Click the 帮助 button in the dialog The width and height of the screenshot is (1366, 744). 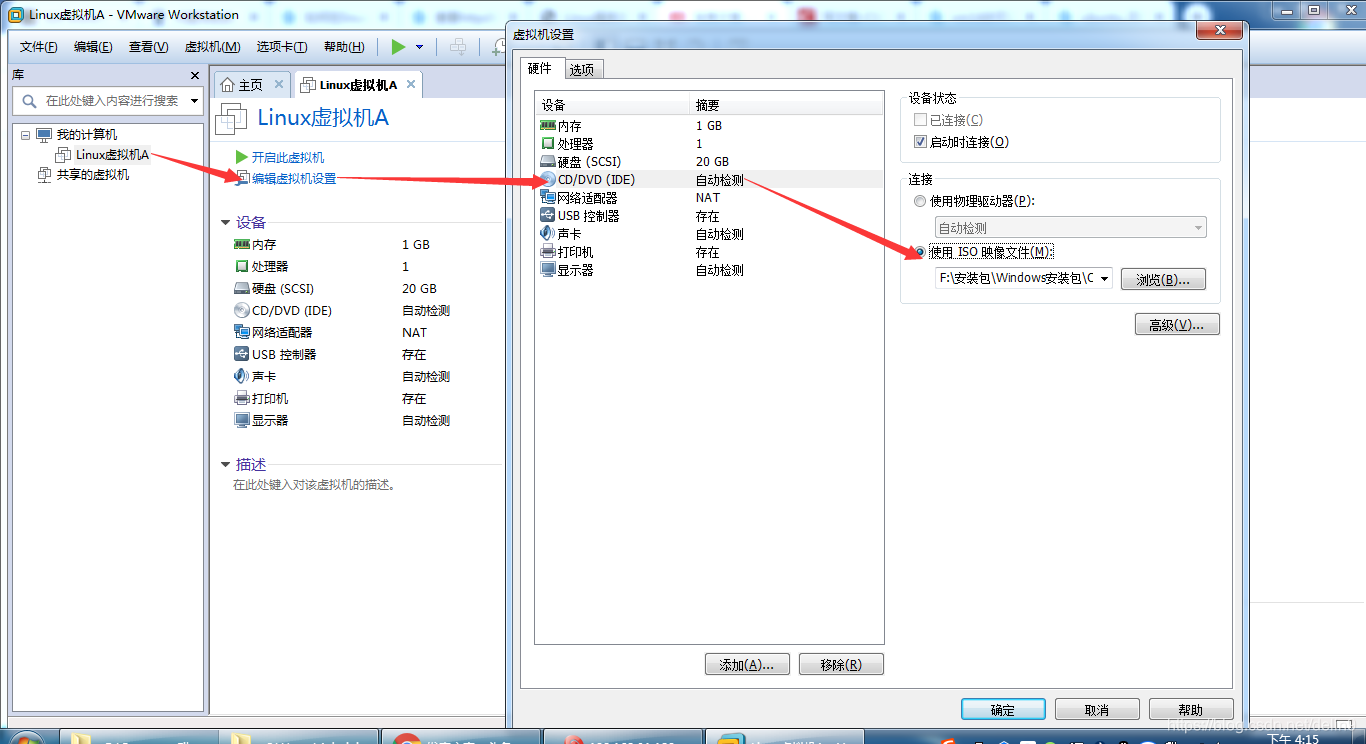(x=1191, y=710)
